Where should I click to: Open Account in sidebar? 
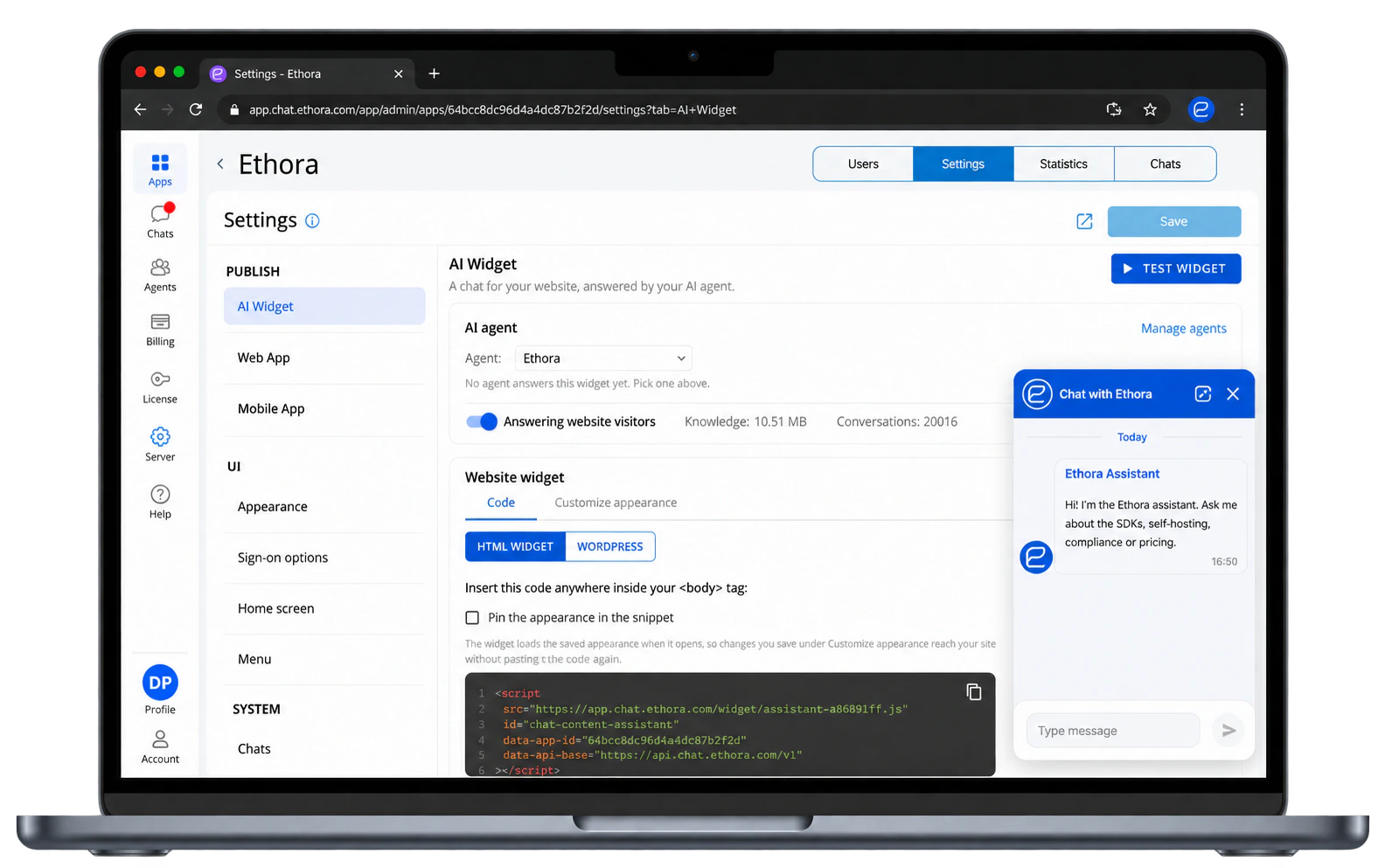pyautogui.click(x=160, y=747)
